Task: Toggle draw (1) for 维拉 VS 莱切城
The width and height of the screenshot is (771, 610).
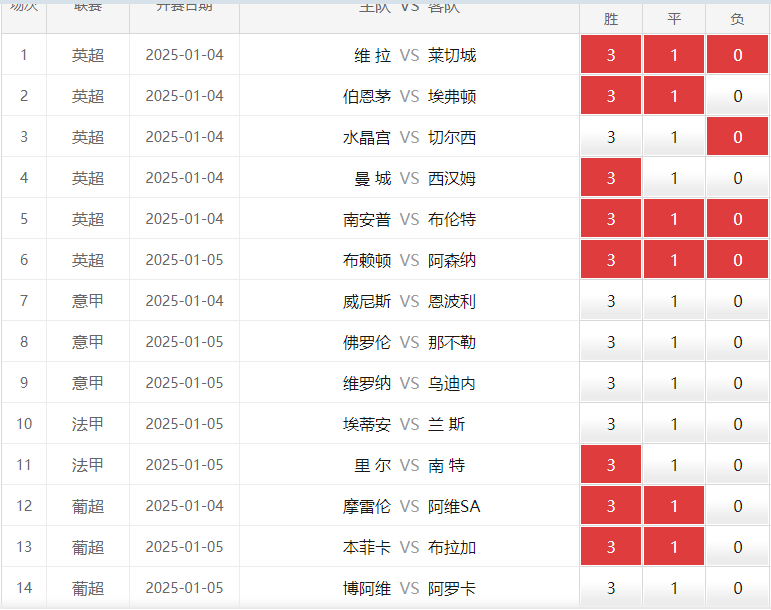Action: tap(674, 55)
